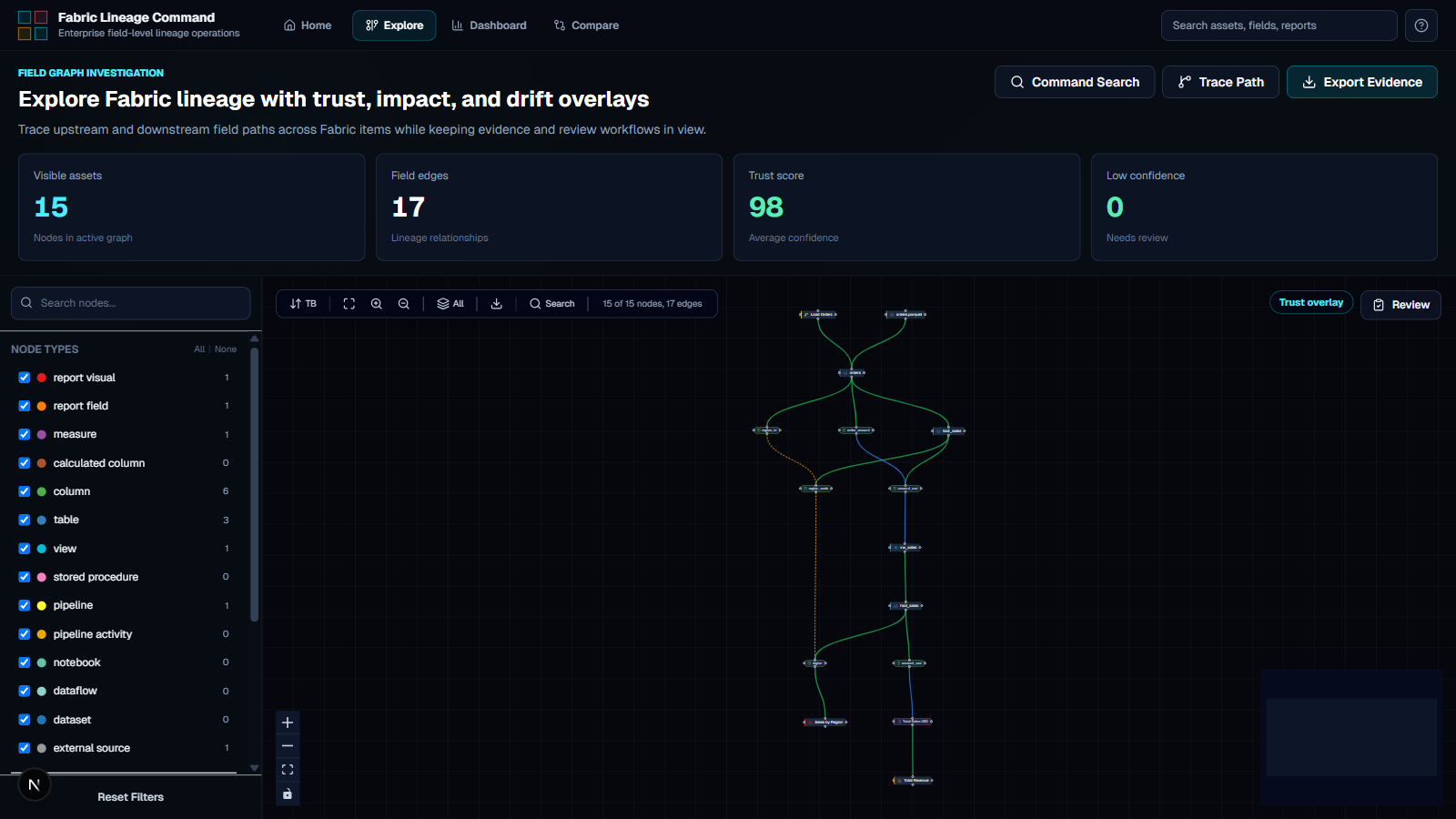Uncheck the measure node type

click(25, 435)
